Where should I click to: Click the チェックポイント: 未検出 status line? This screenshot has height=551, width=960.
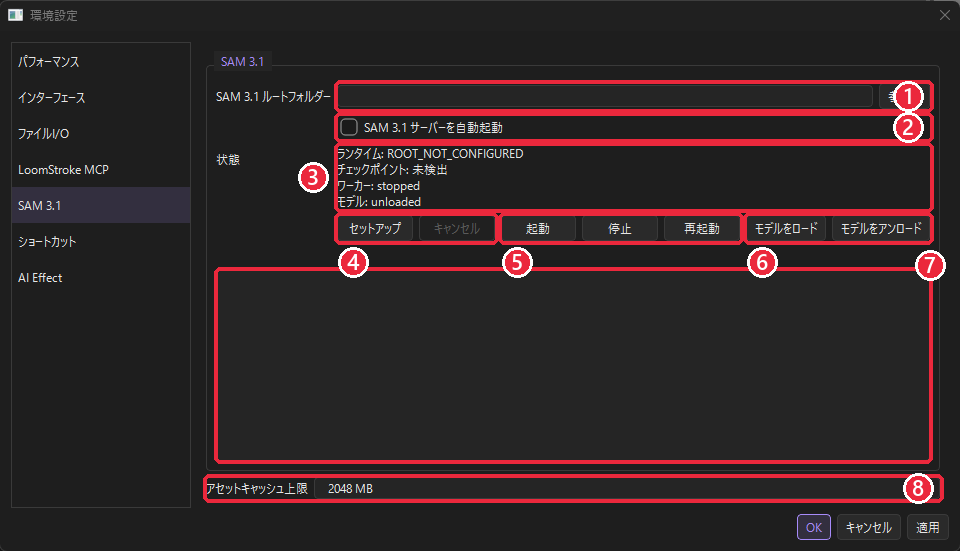click(x=392, y=170)
